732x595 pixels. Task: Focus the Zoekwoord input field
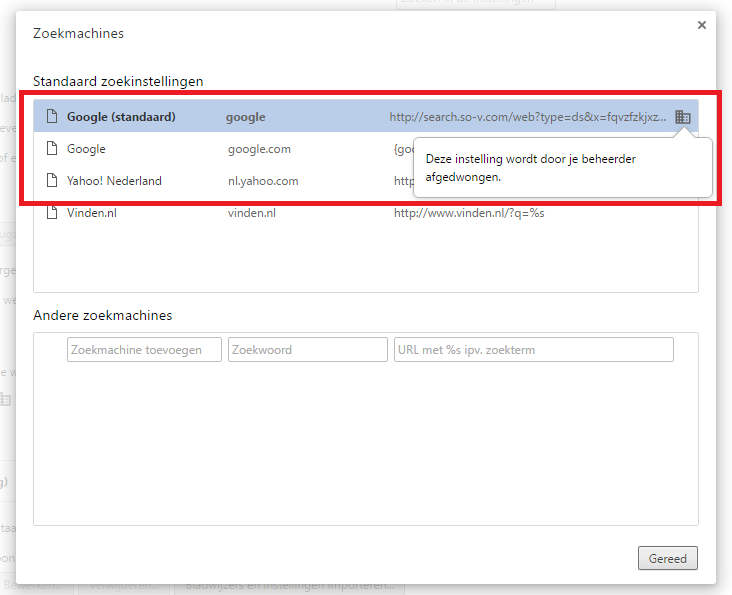(308, 350)
